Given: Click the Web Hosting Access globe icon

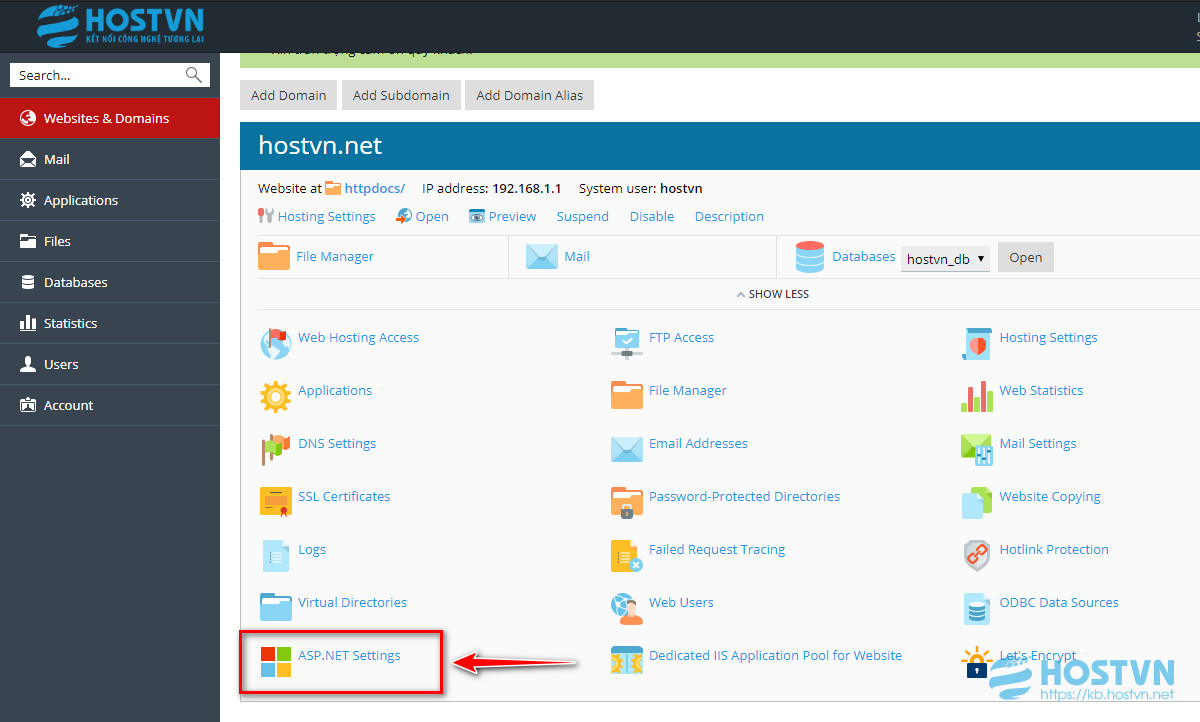Looking at the screenshot, I should tap(275, 343).
